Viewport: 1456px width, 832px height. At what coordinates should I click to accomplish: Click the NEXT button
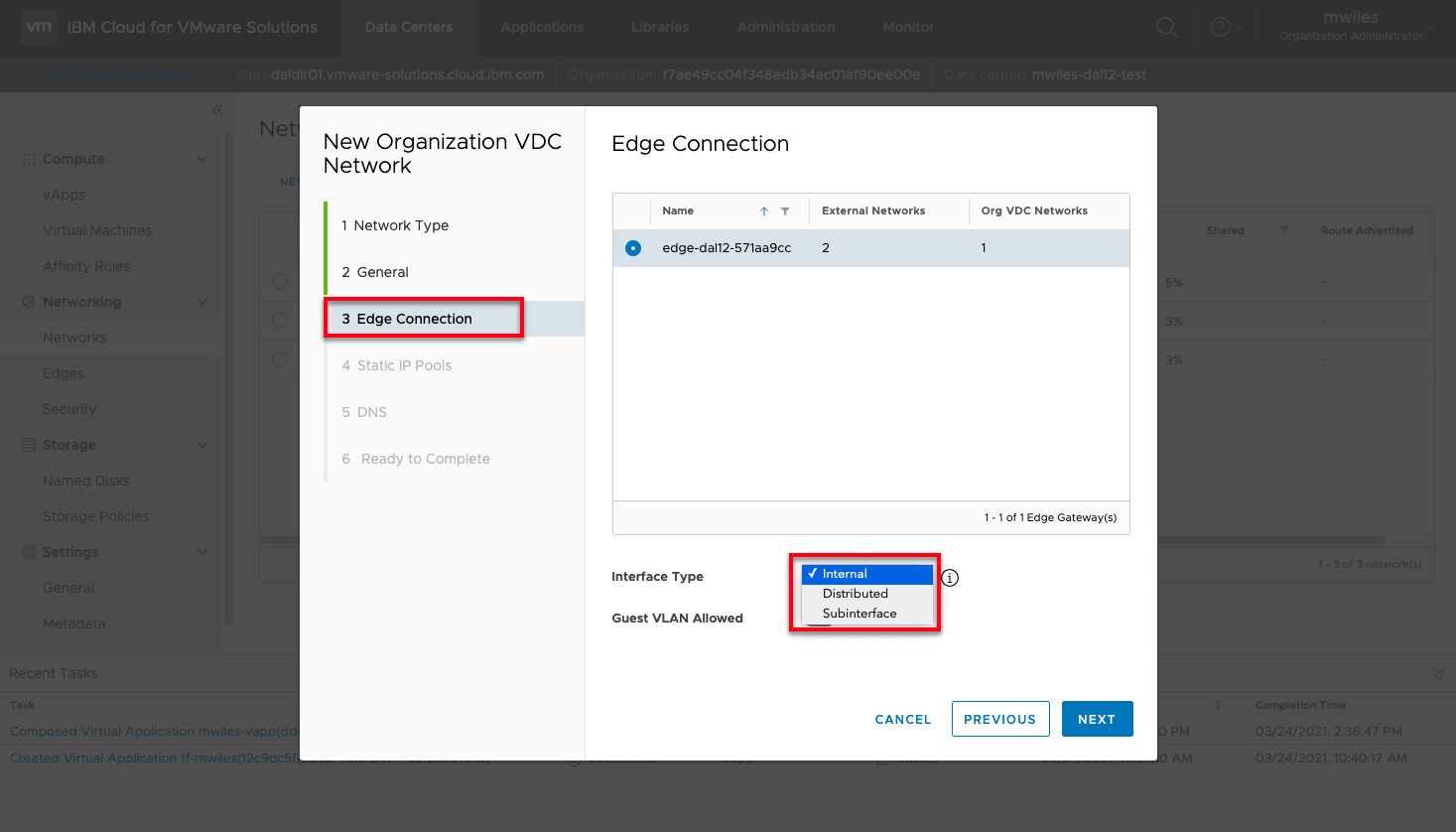pyautogui.click(x=1097, y=719)
